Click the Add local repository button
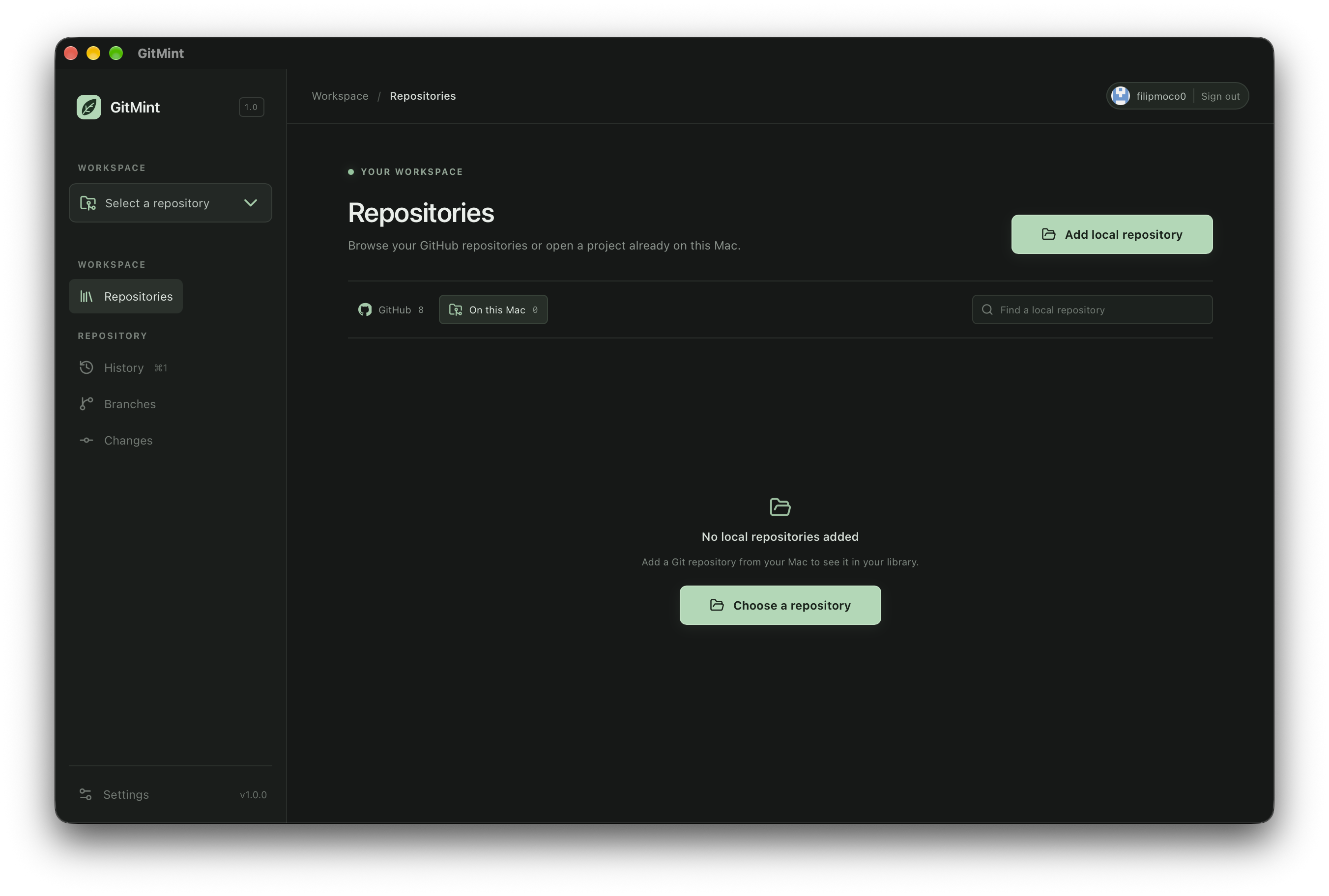The image size is (1329, 896). [1112, 234]
